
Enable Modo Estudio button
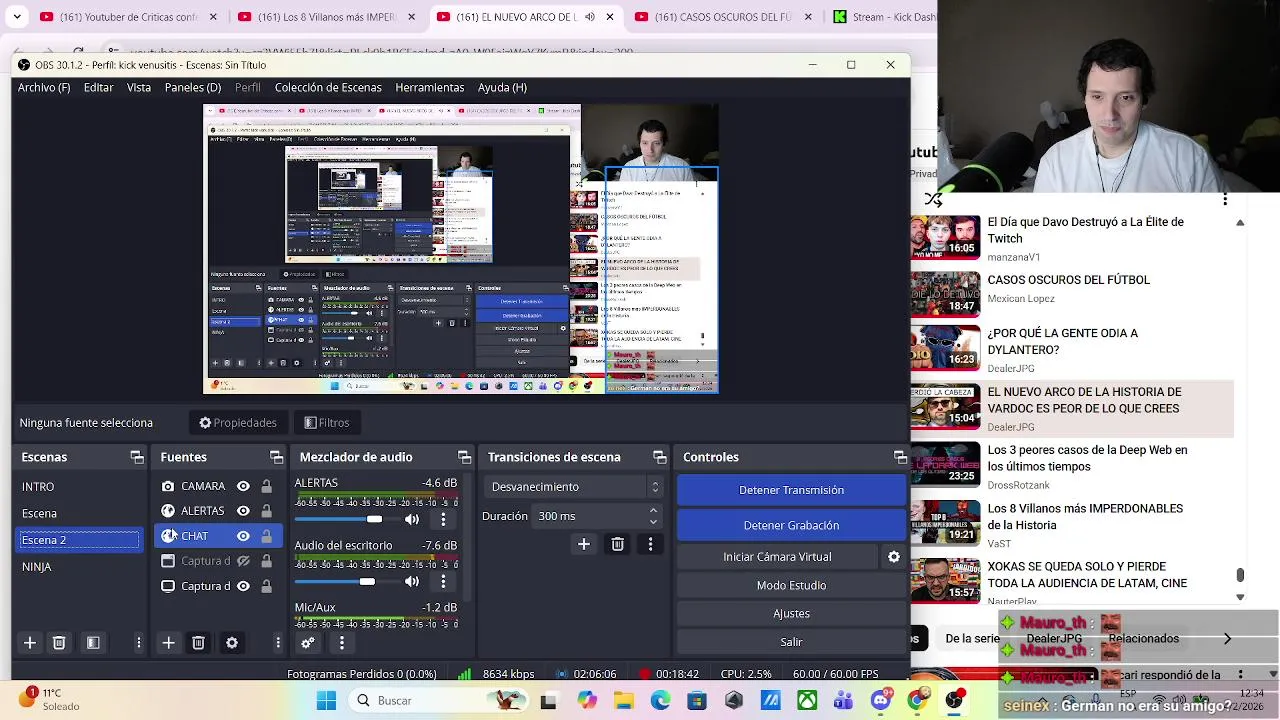point(791,585)
